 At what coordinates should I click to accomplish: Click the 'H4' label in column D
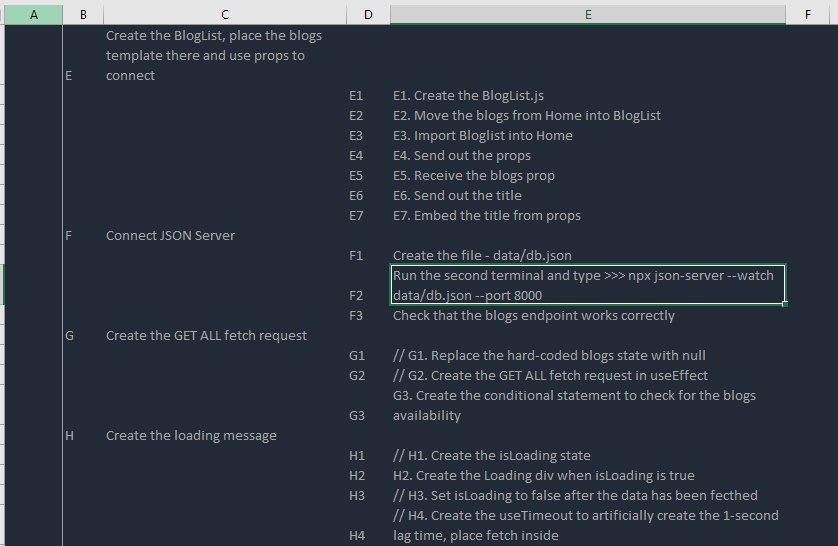pos(357,535)
